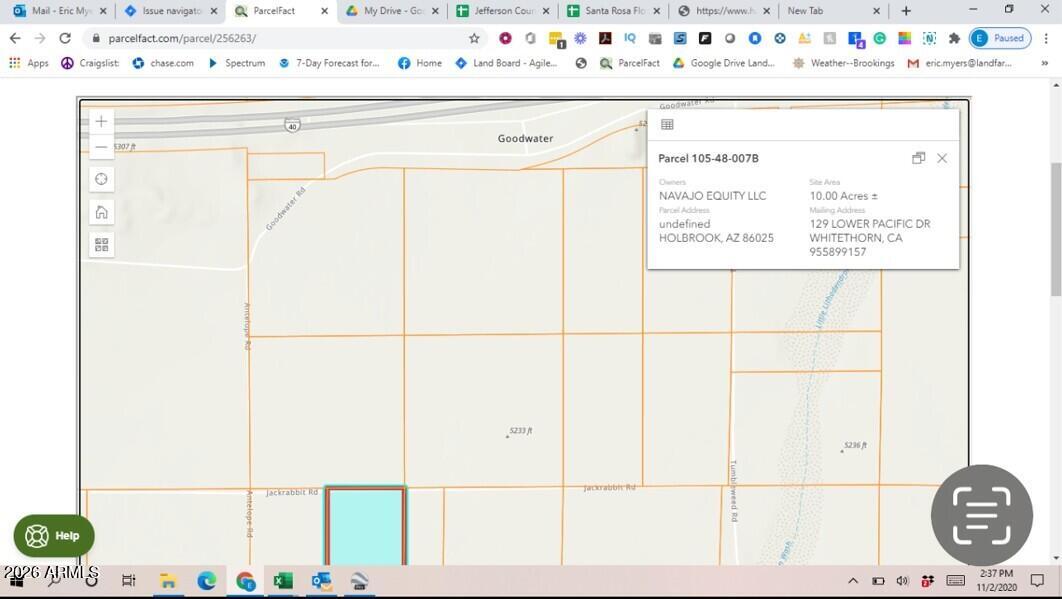Screen dimensions: 1062x599
Task: Adjust system volume from the taskbar
Action: coord(902,580)
